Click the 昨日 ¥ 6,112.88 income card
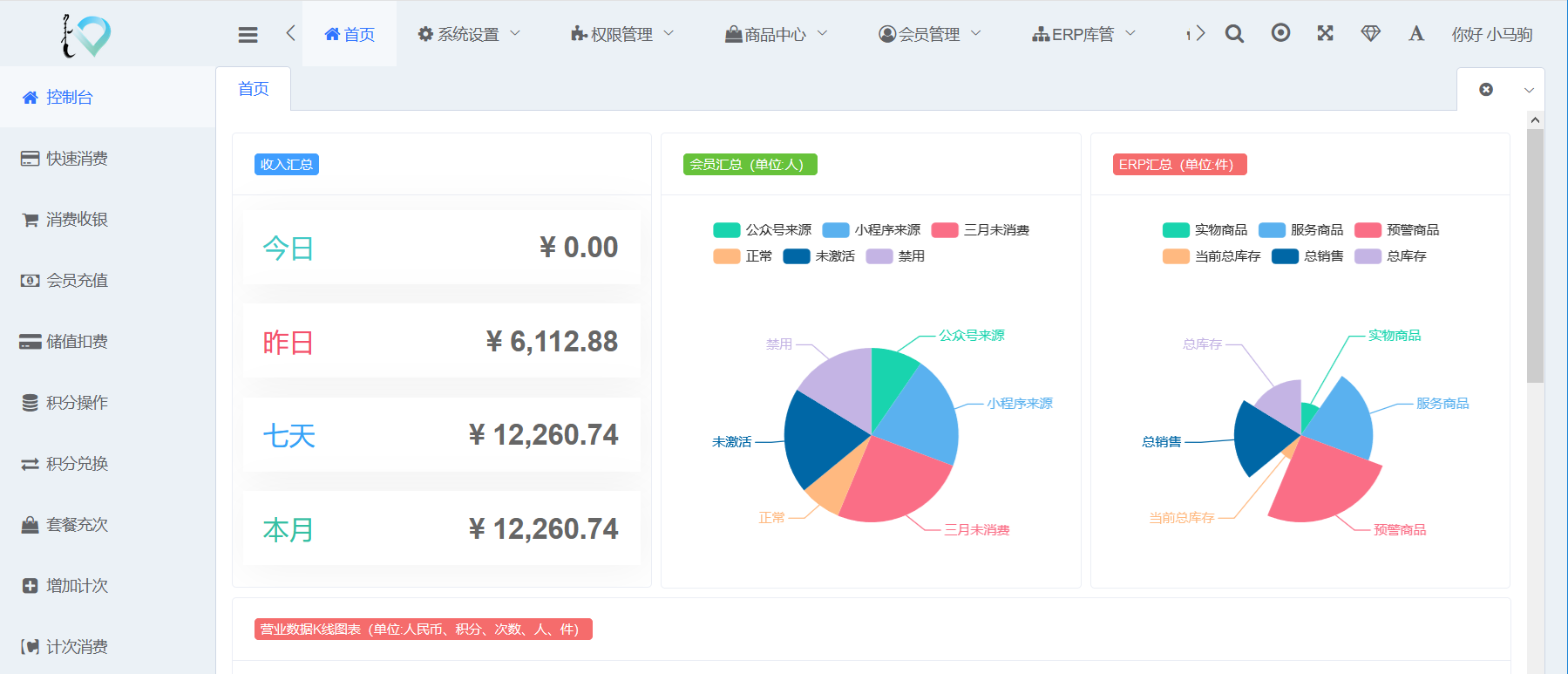This screenshot has width=1568, height=674. (441, 341)
